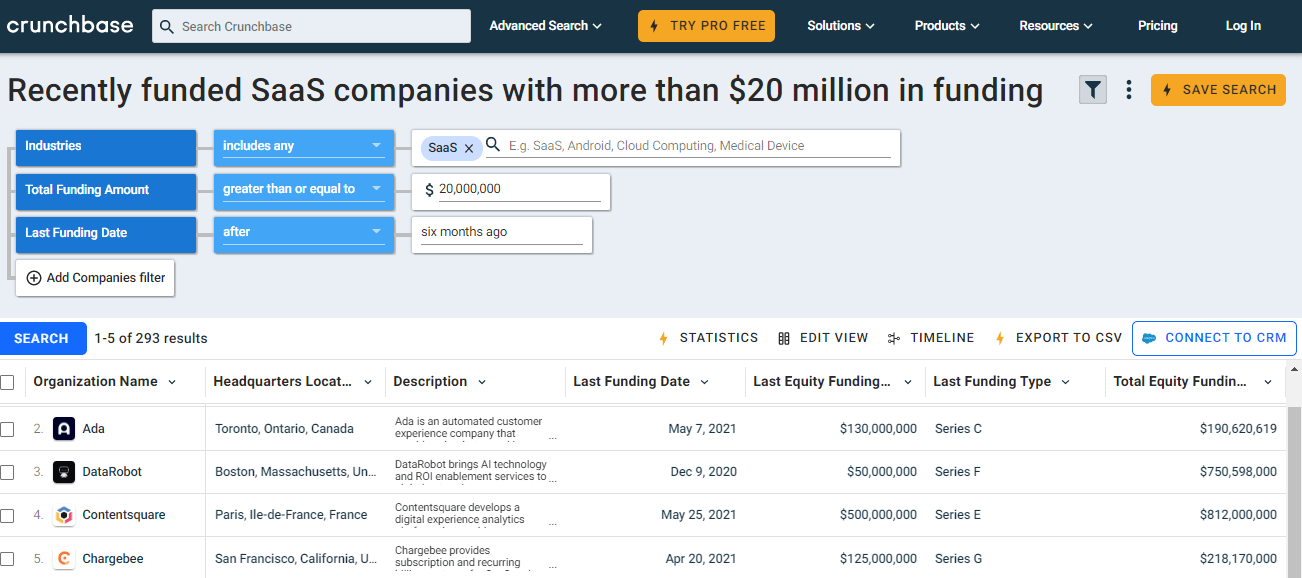Screen dimensions: 1302x578
Task: Open the Solutions menu
Action: coord(841,26)
